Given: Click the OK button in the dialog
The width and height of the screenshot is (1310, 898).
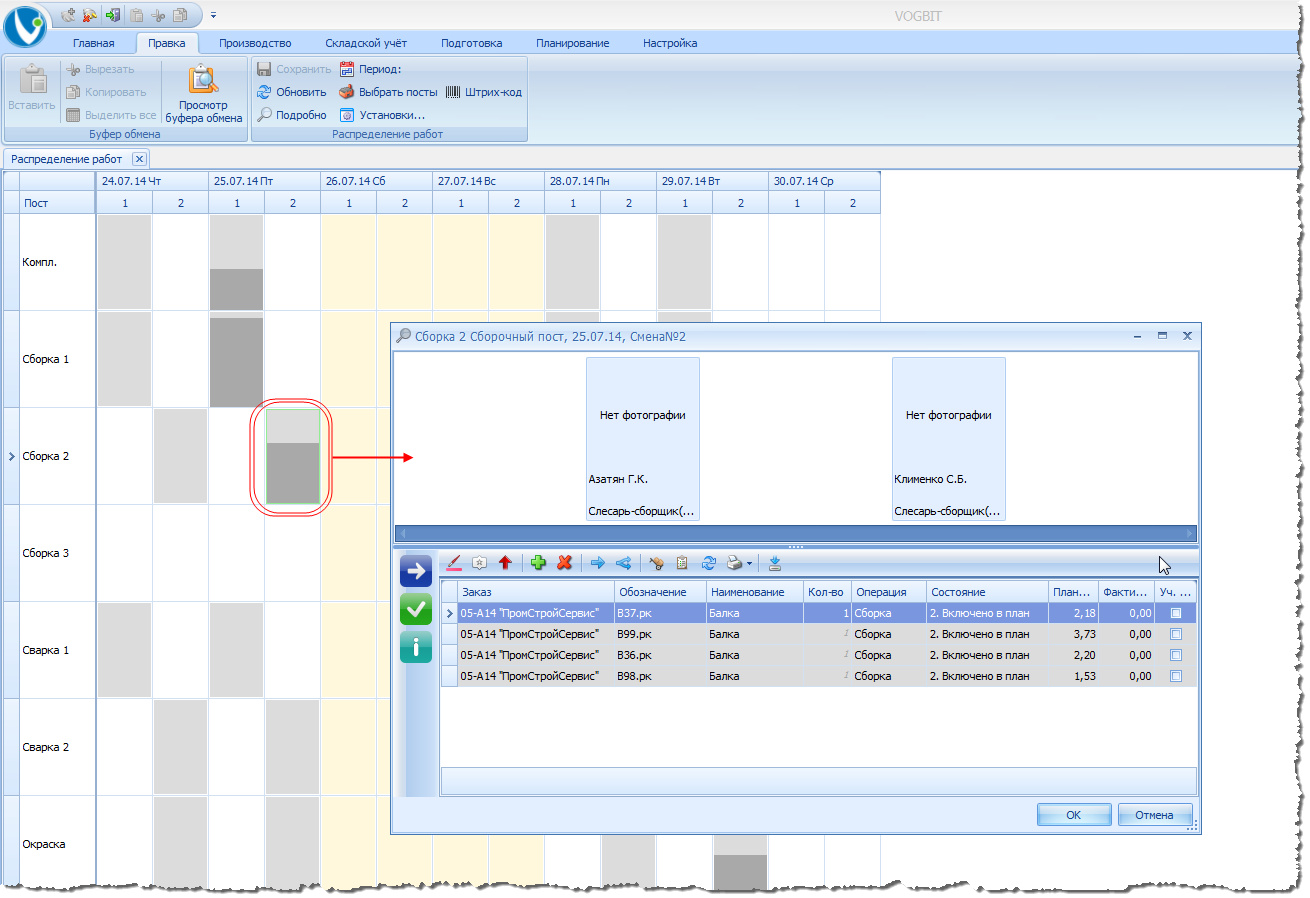Looking at the screenshot, I should [x=1073, y=815].
